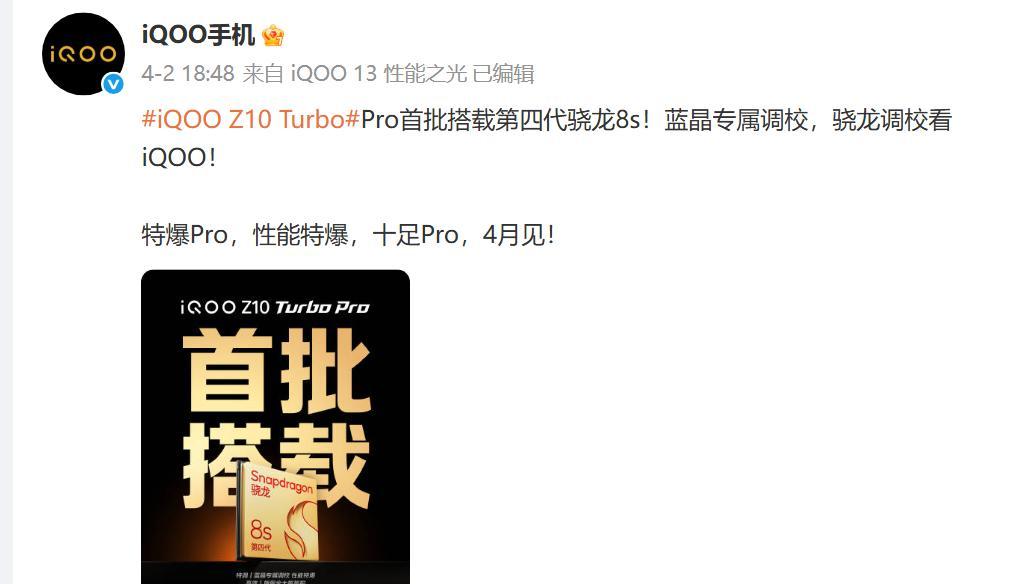
Task: Click the gold 首批 characters in poster
Action: [276, 371]
